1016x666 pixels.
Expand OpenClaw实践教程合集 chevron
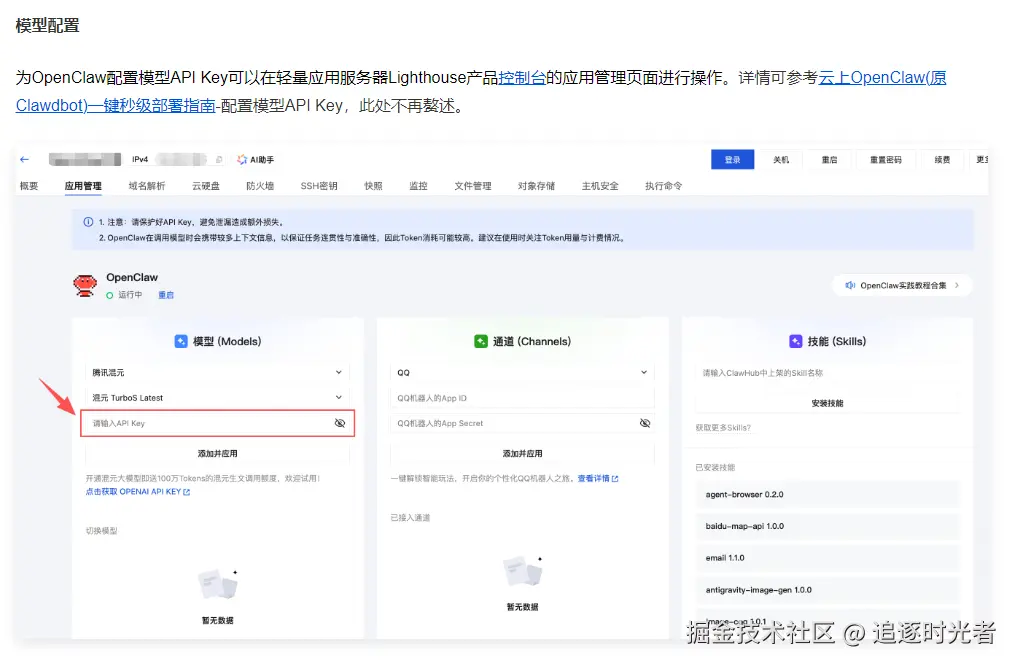(x=957, y=285)
